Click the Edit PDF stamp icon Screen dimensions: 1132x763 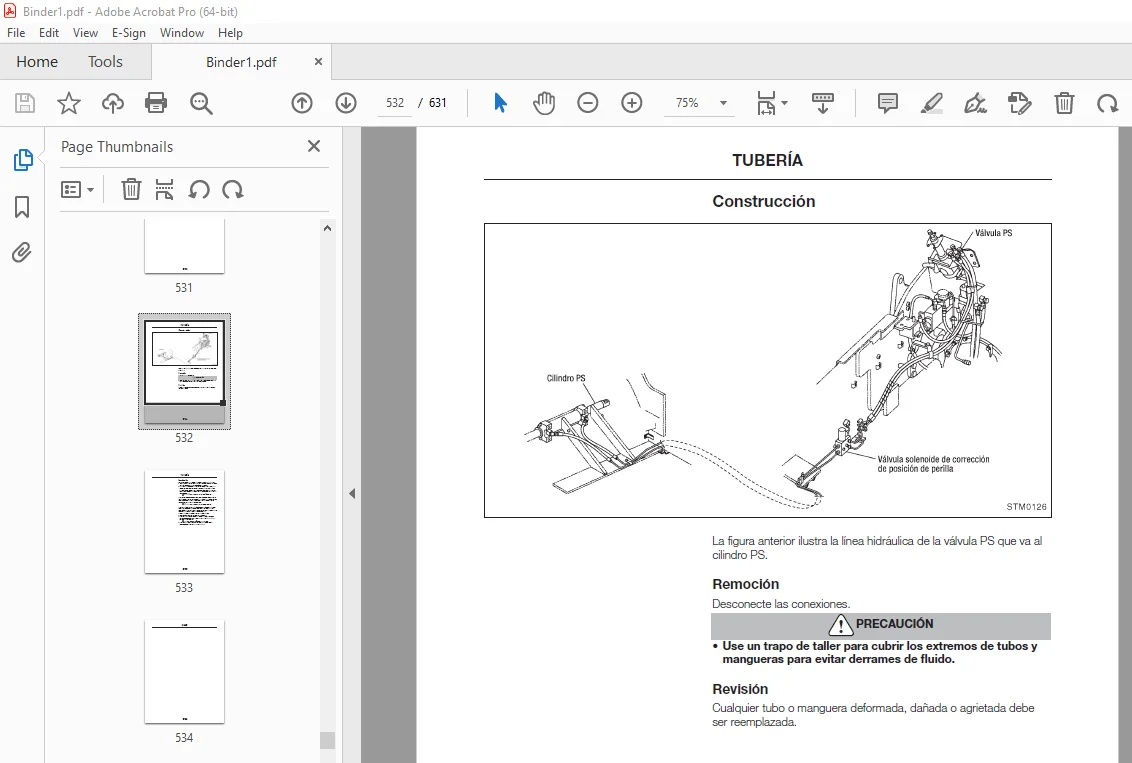(x=1019, y=103)
